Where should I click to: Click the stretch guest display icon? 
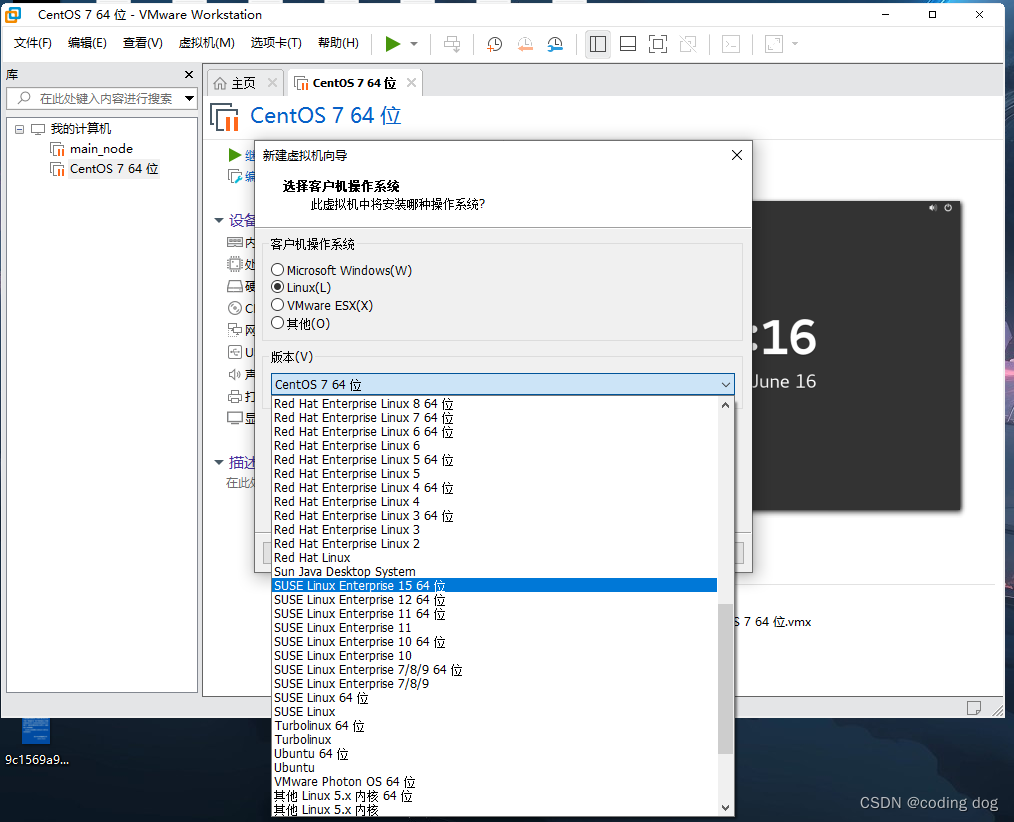pos(773,44)
